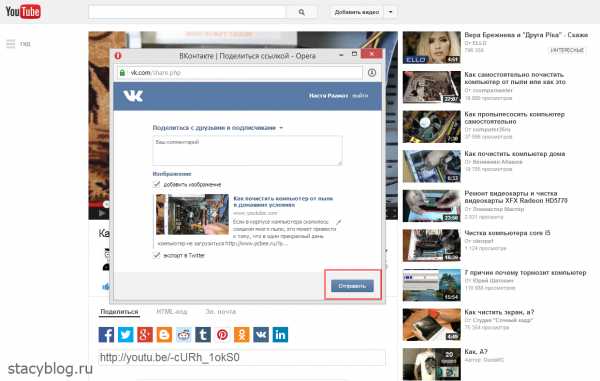Click the blue 'Отправить' button
Image resolution: width=600 pixels, height=381 pixels.
[352, 286]
